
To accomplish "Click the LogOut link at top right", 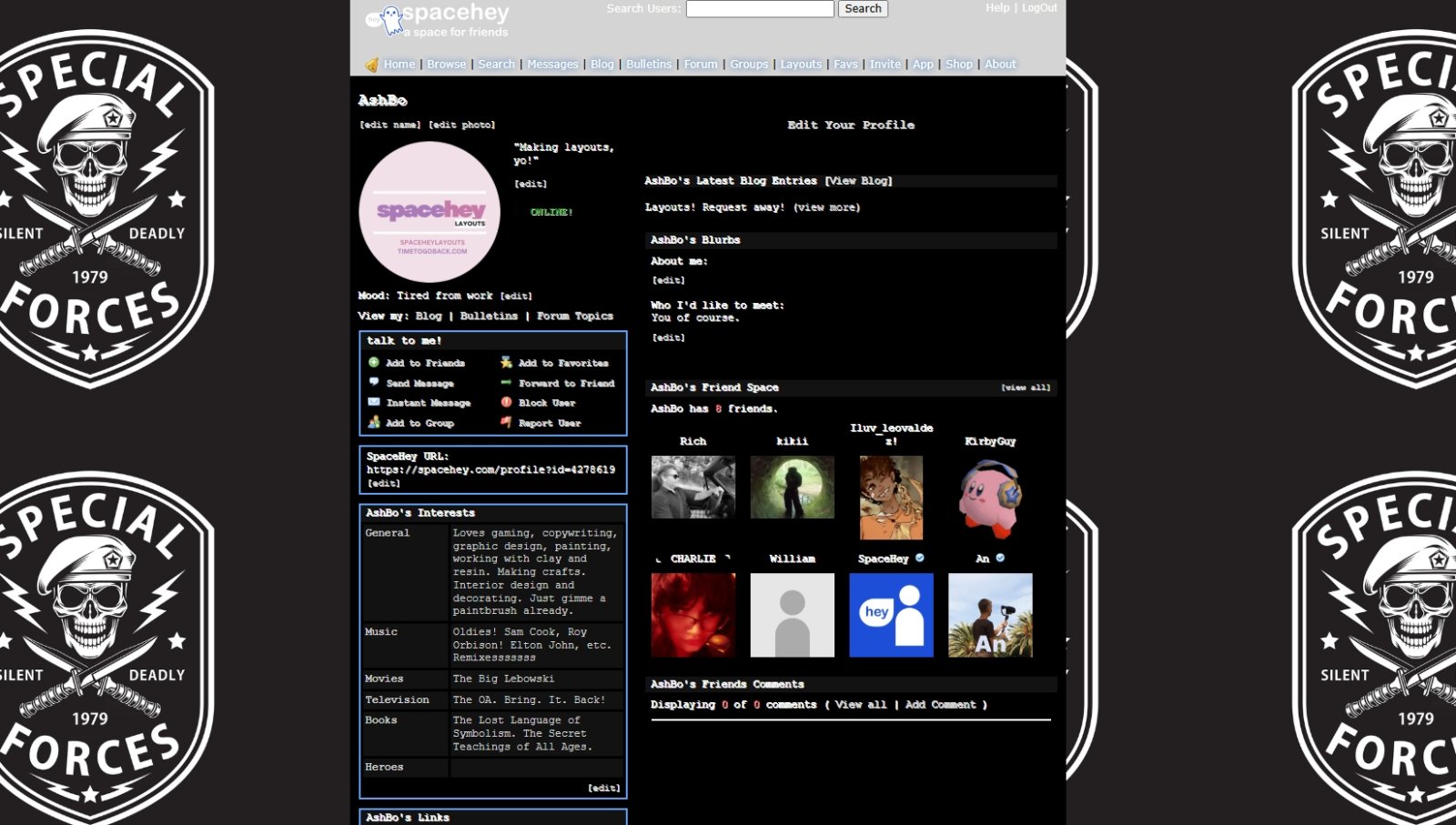I will coord(1039,7).
